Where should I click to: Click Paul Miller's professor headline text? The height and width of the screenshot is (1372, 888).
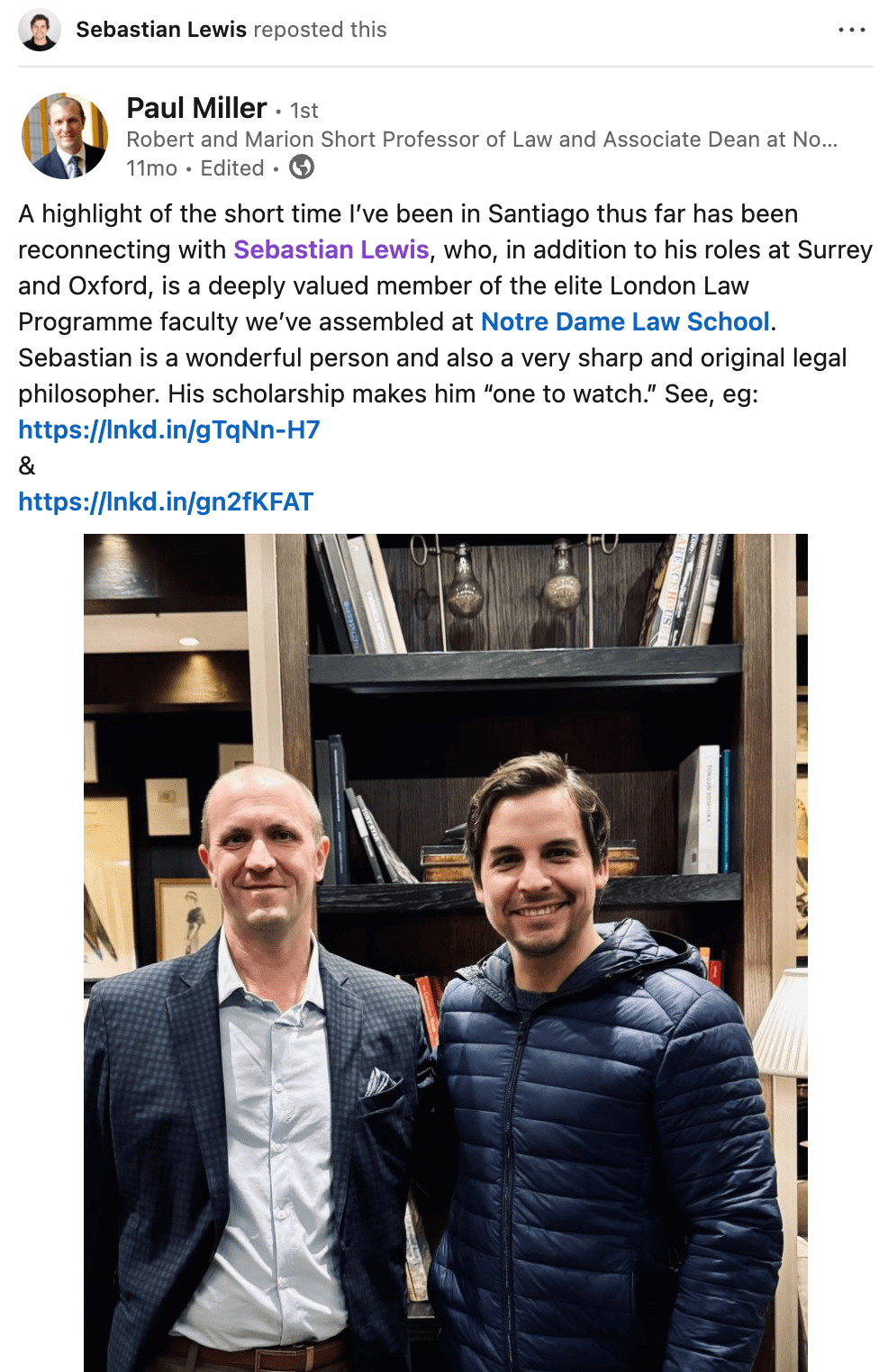(x=481, y=140)
